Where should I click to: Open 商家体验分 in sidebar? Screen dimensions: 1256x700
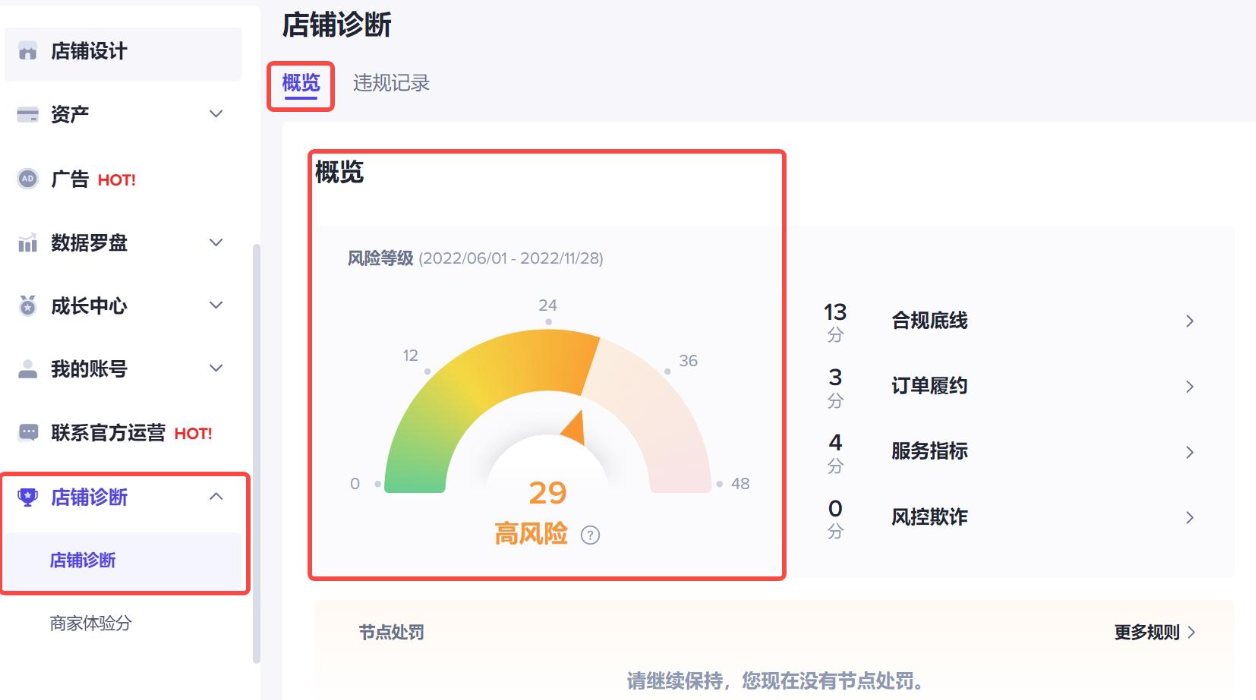(x=91, y=623)
